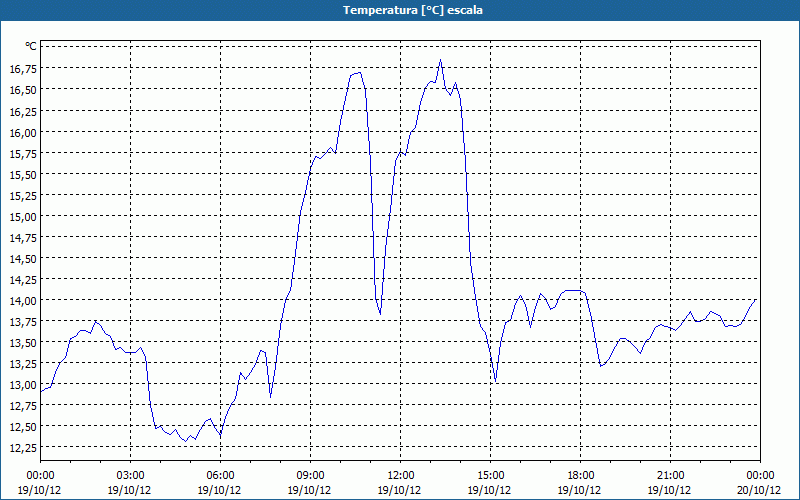Pick the 13,50 axis label
Image resolution: width=800 pixels, height=500 pixels.
click(23, 342)
